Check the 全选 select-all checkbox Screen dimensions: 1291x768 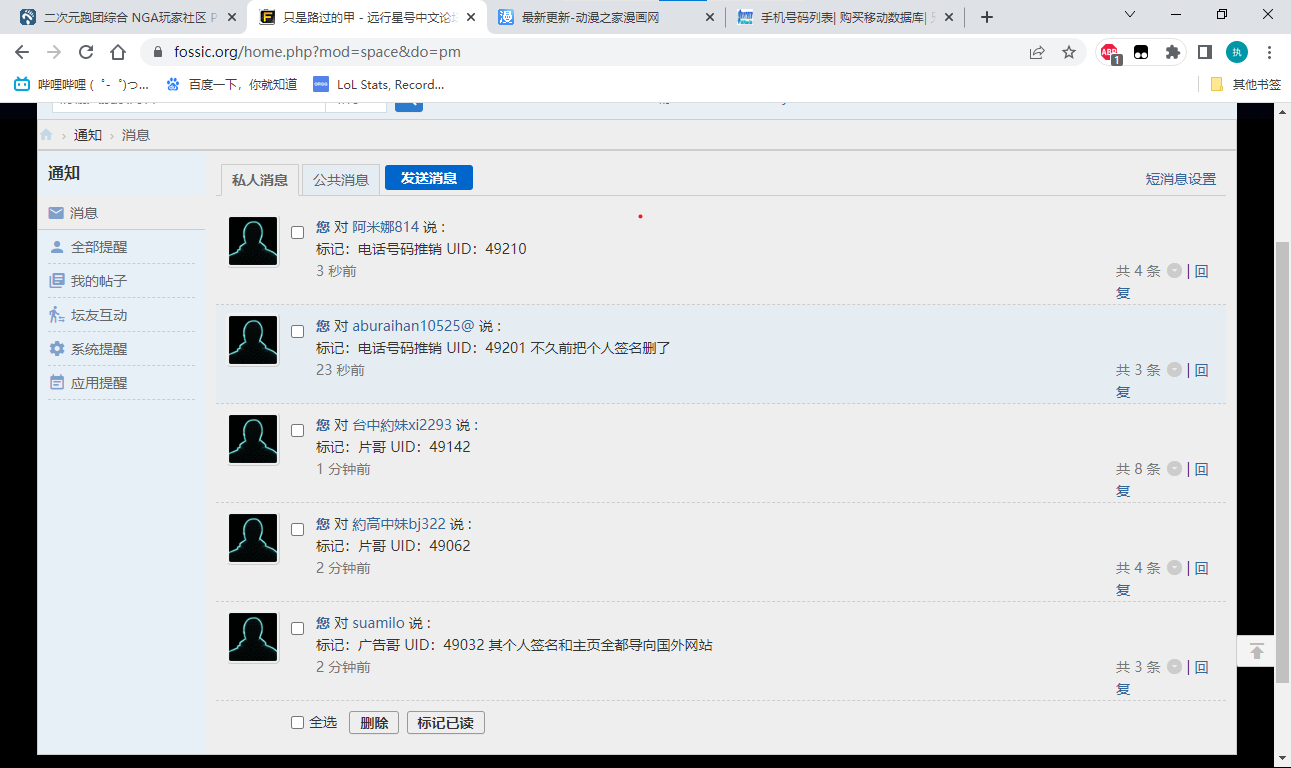297,722
